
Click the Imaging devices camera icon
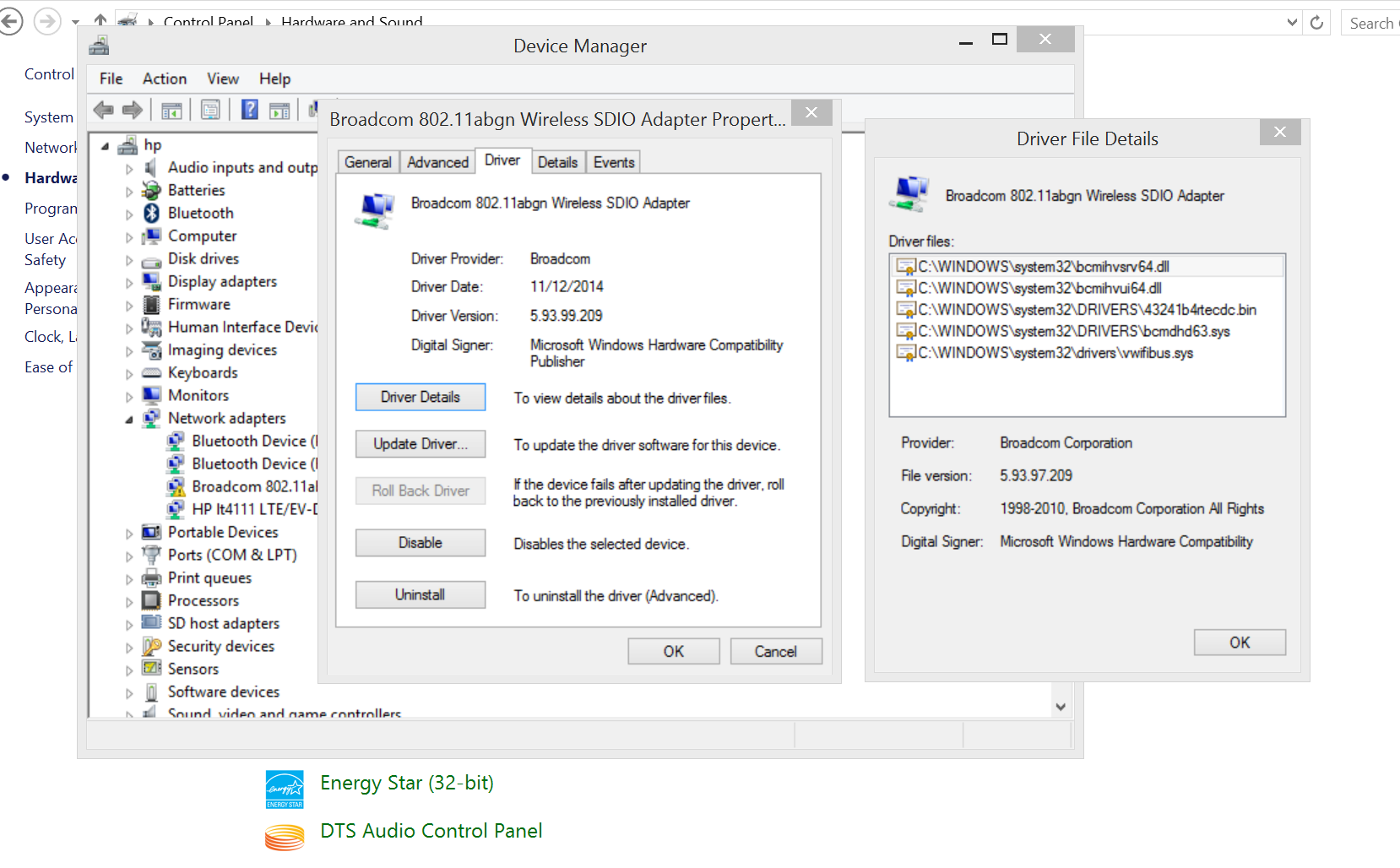point(151,350)
